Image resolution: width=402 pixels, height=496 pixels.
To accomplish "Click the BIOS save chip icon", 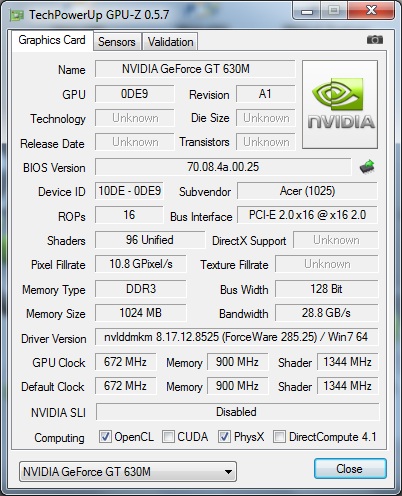I will (367, 167).
